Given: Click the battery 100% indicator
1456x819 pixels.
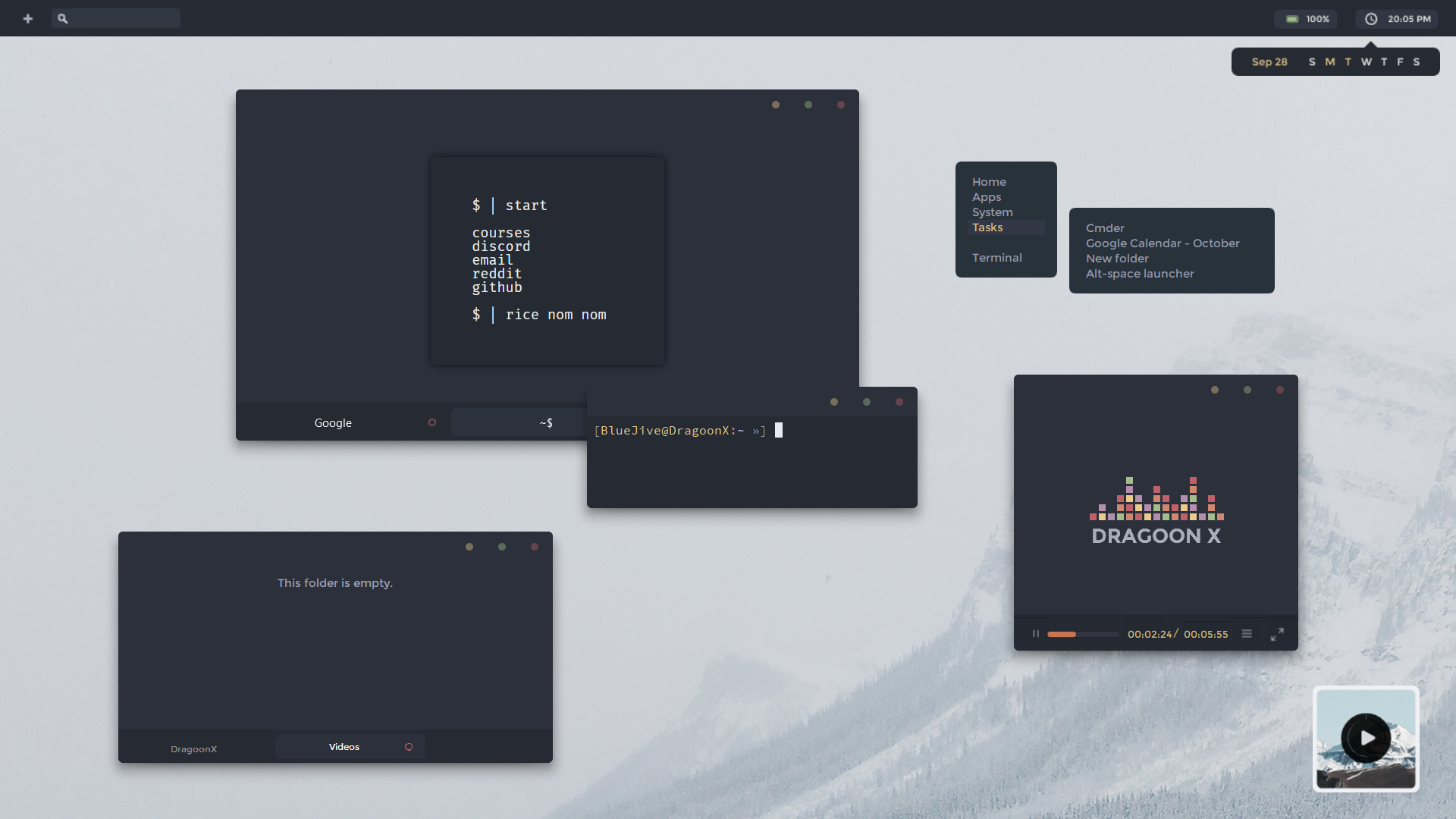Looking at the screenshot, I should click(x=1306, y=19).
